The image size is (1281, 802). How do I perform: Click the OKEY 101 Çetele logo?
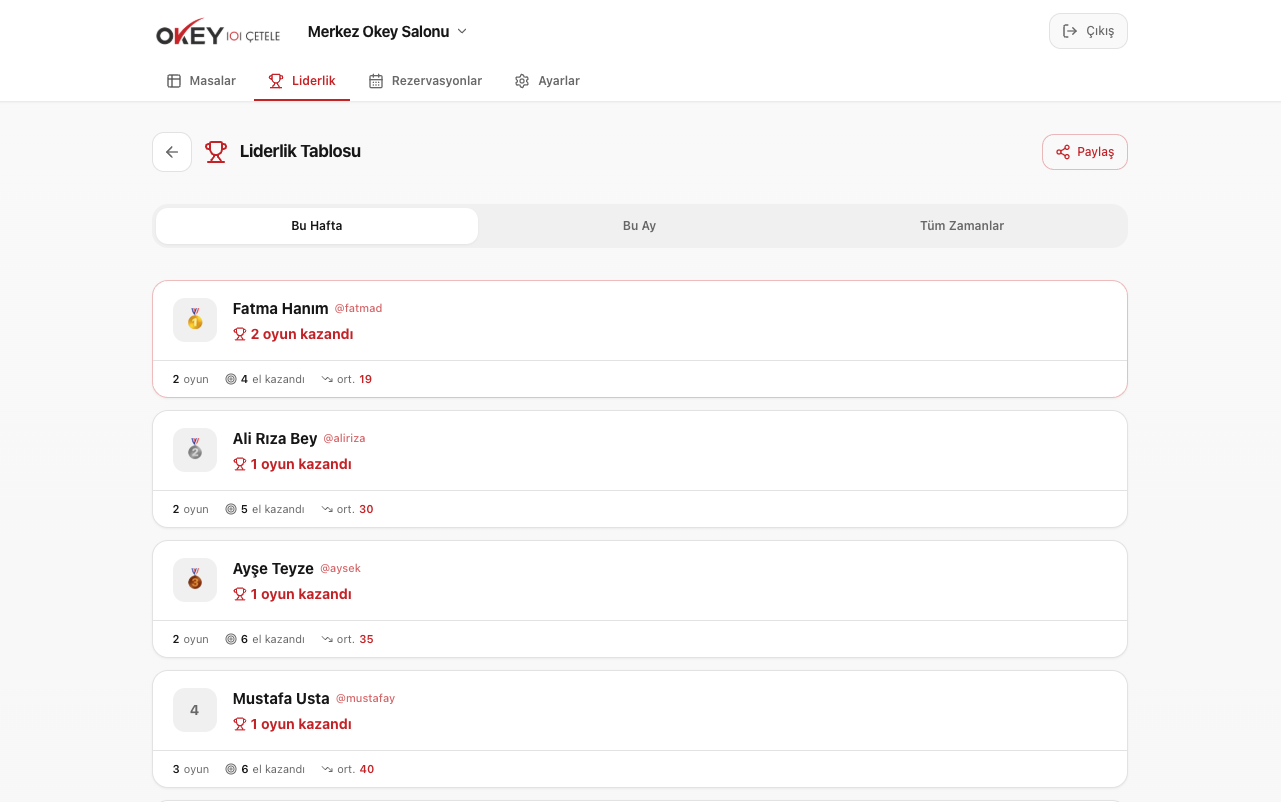(218, 33)
